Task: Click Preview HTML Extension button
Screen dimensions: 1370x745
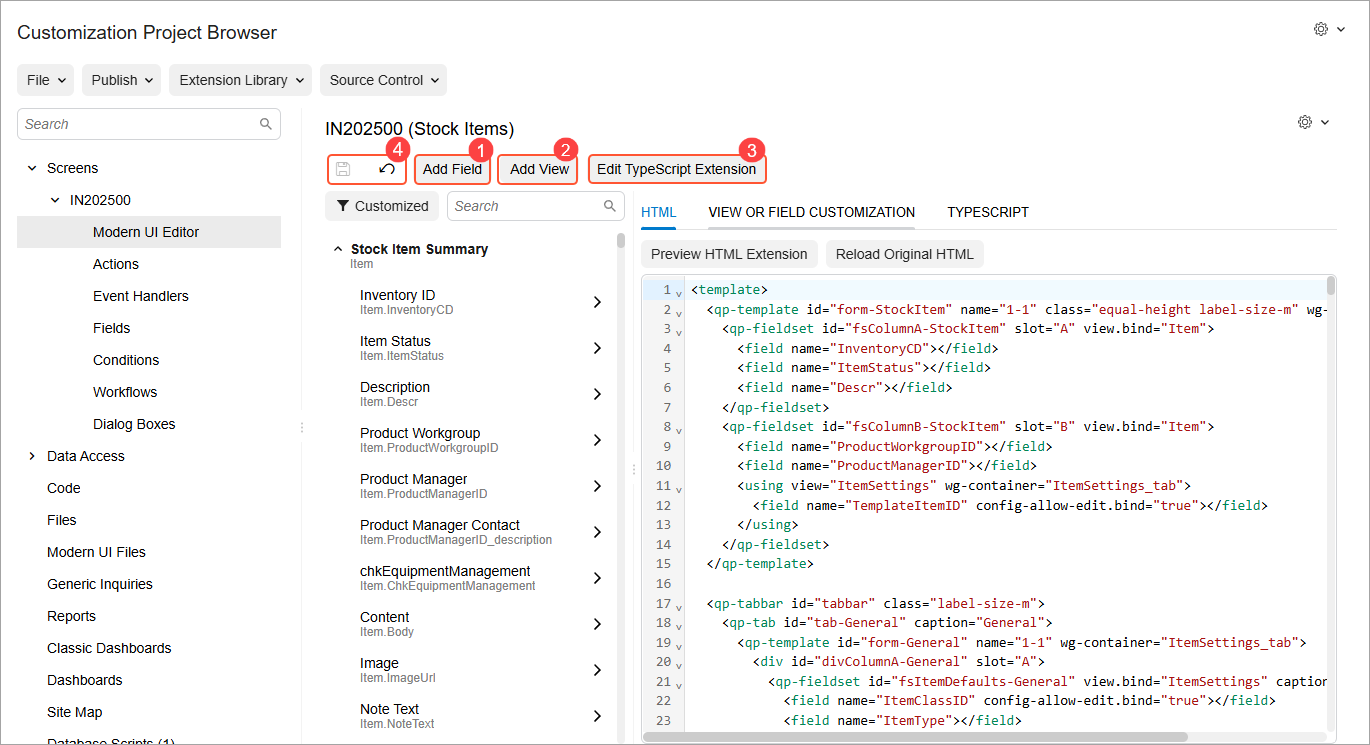Action: click(729, 254)
